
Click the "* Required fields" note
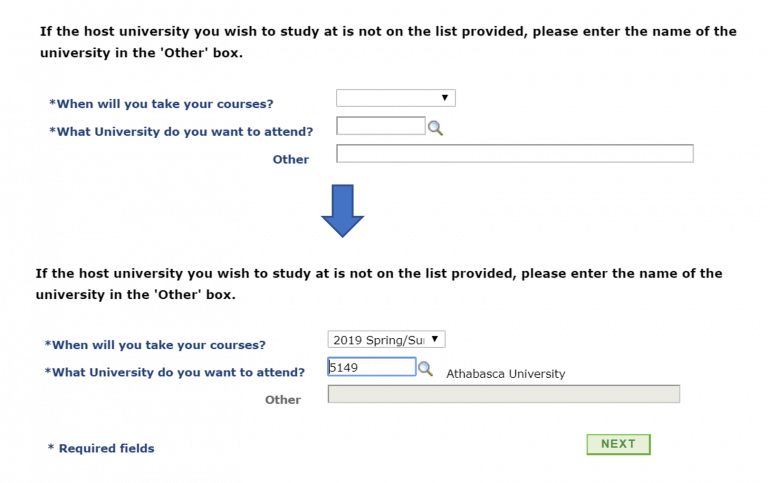click(x=101, y=448)
